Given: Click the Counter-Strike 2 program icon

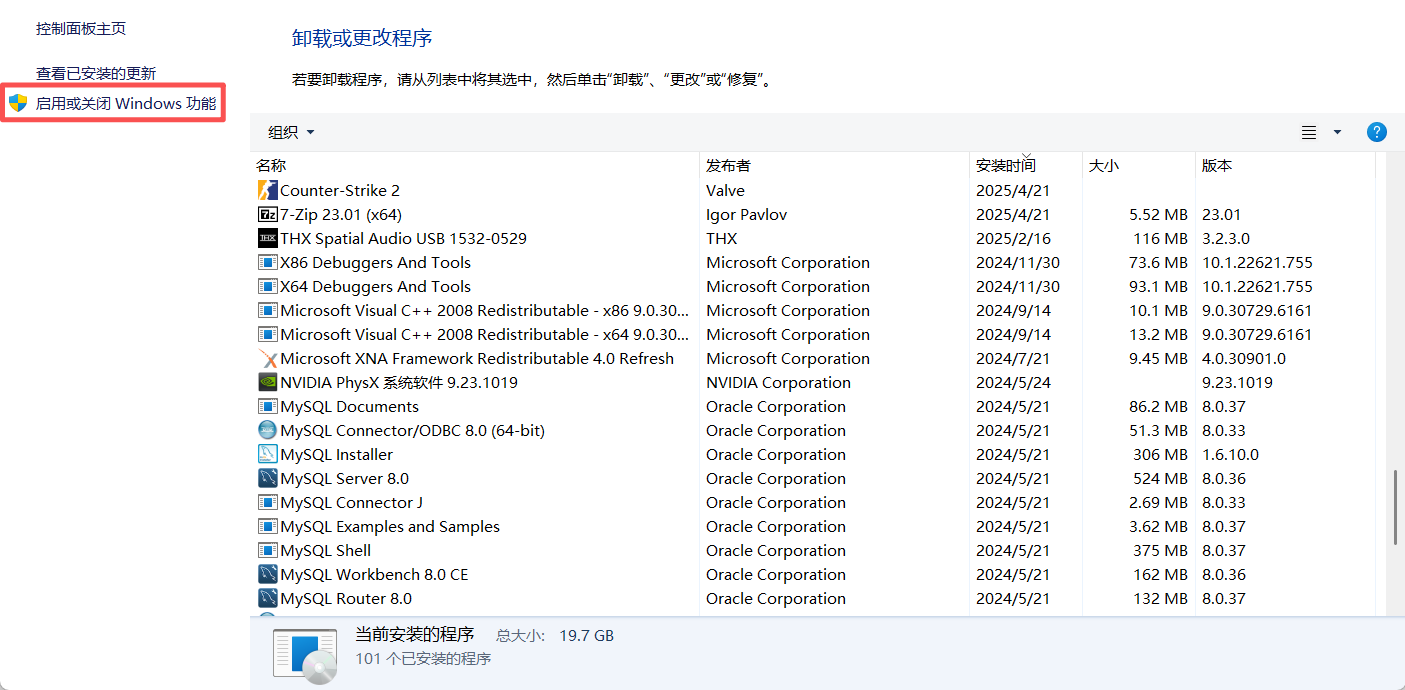Looking at the screenshot, I should (x=267, y=190).
